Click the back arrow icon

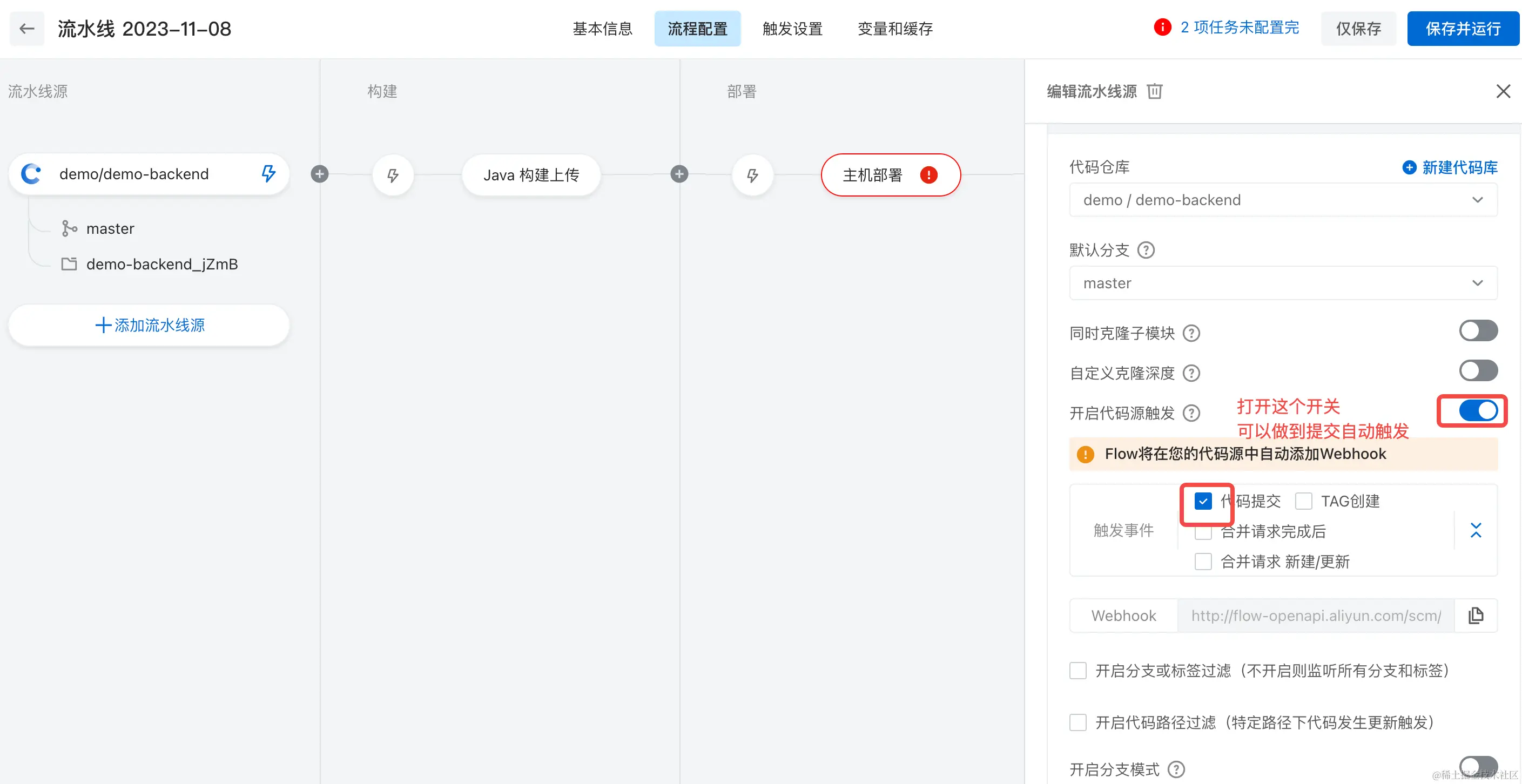point(26,29)
